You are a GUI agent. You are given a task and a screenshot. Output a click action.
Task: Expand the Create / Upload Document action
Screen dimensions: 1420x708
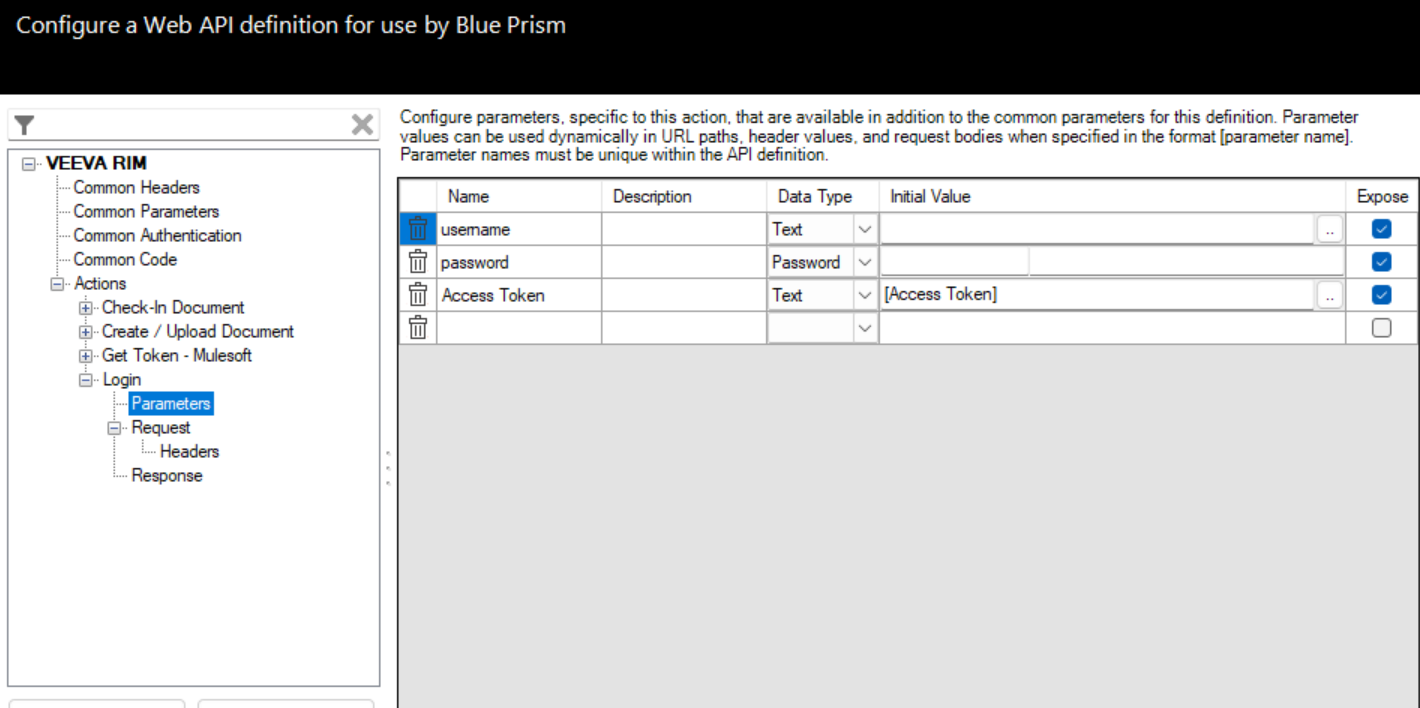coord(85,332)
